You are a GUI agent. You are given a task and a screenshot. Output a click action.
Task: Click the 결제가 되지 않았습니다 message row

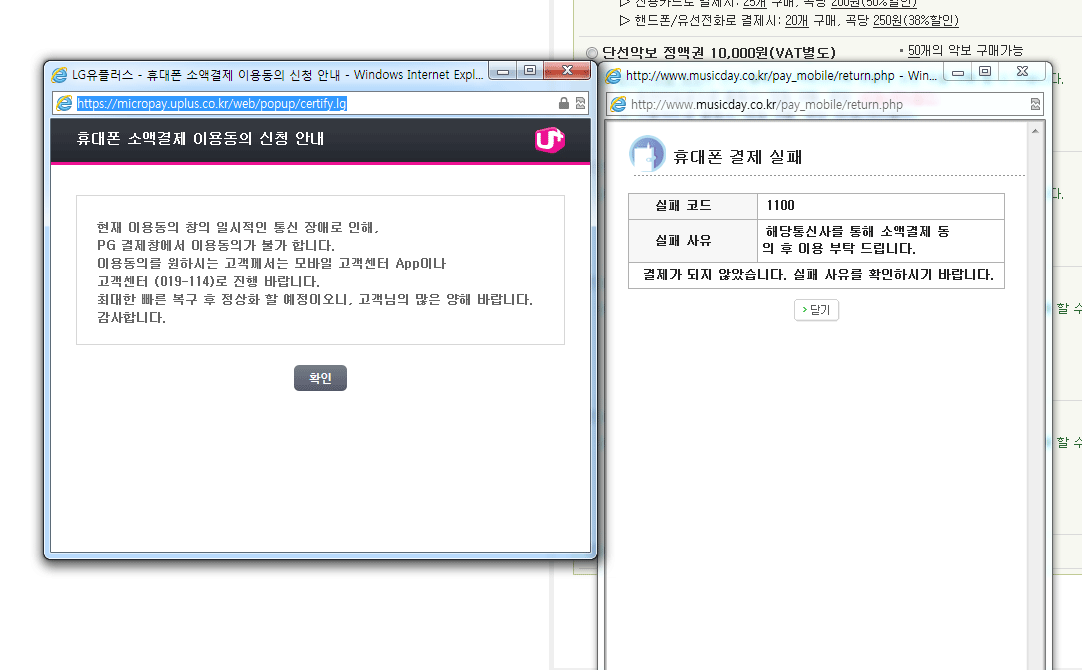tap(816, 275)
